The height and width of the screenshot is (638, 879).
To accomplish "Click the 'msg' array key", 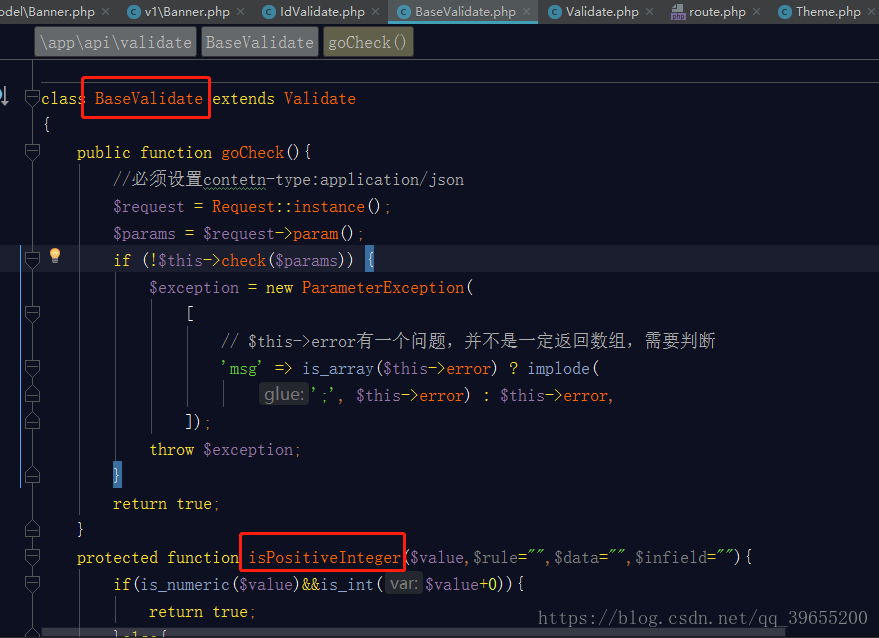I will 242,368.
